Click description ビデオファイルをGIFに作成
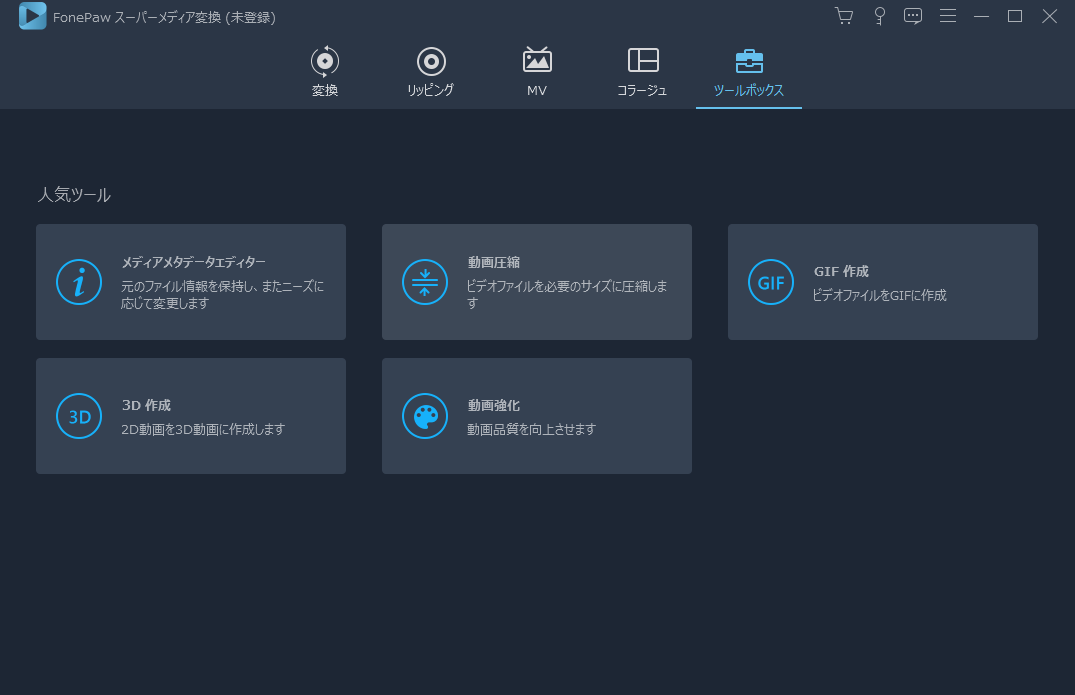The width and height of the screenshot is (1075, 695). 880,295
